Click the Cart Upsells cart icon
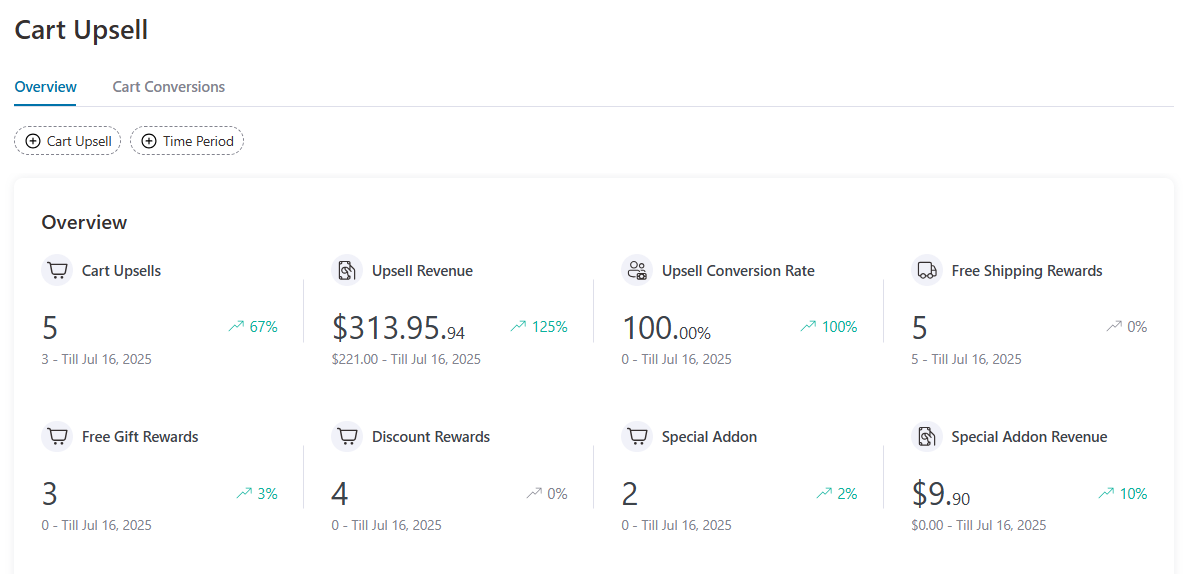The image size is (1186, 574). [x=57, y=270]
